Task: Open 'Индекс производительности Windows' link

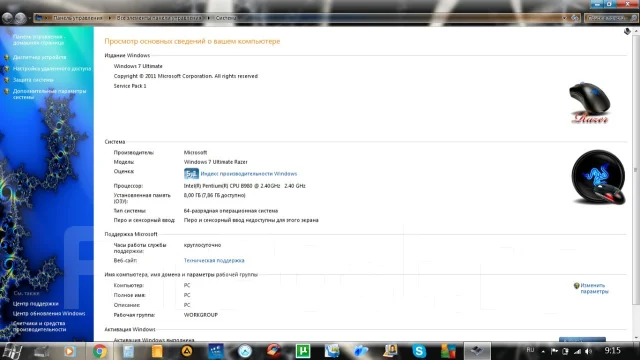Action: [249, 173]
